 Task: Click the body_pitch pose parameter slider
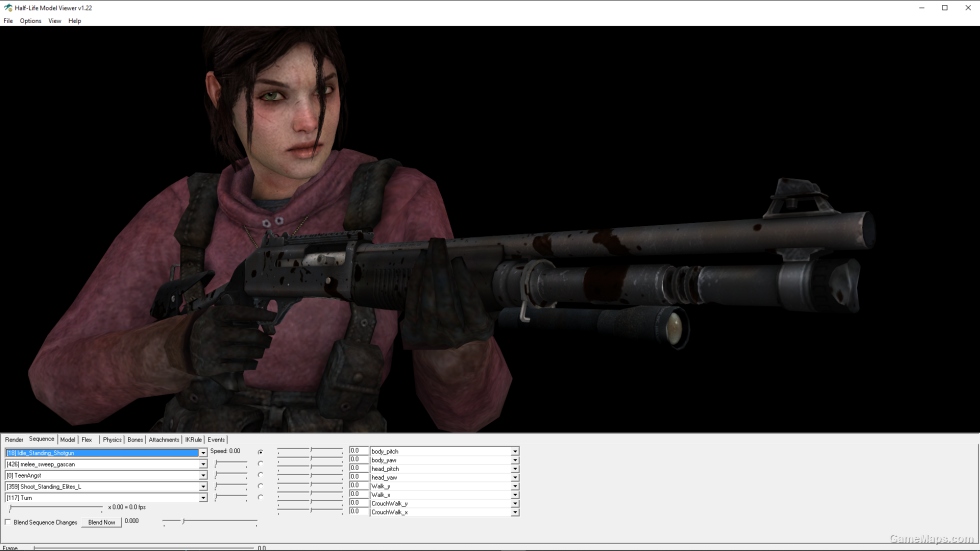pos(310,450)
